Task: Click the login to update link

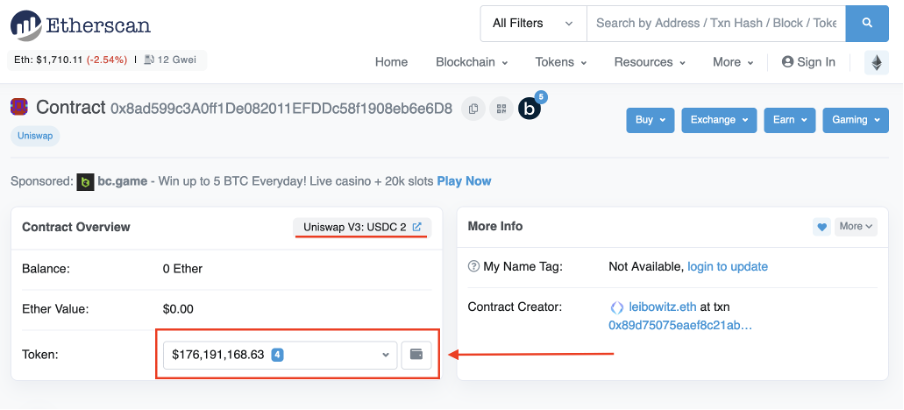Action: pos(728,267)
